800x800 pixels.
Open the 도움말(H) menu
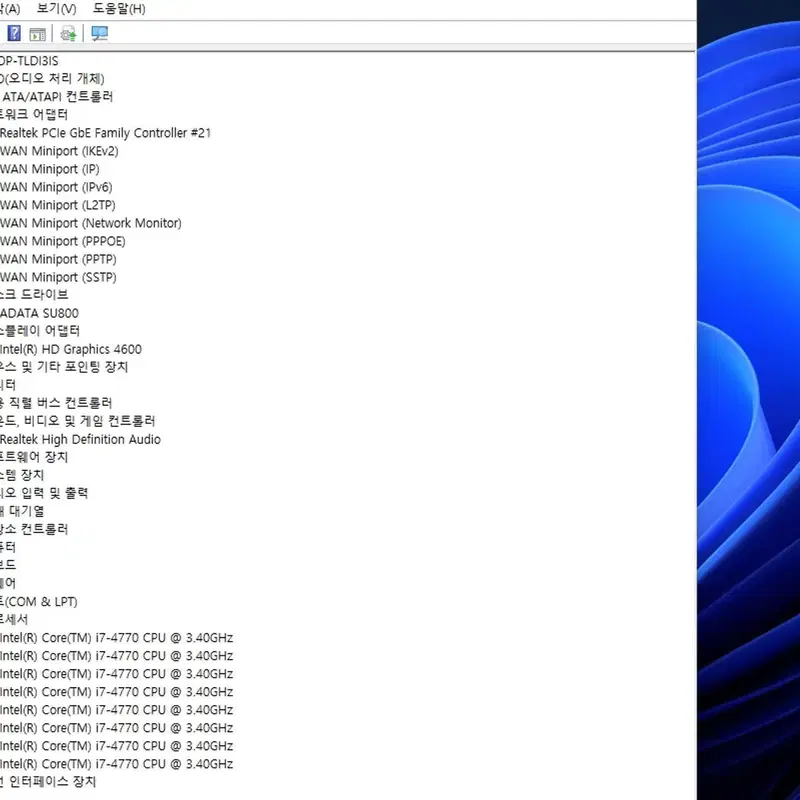119,9
